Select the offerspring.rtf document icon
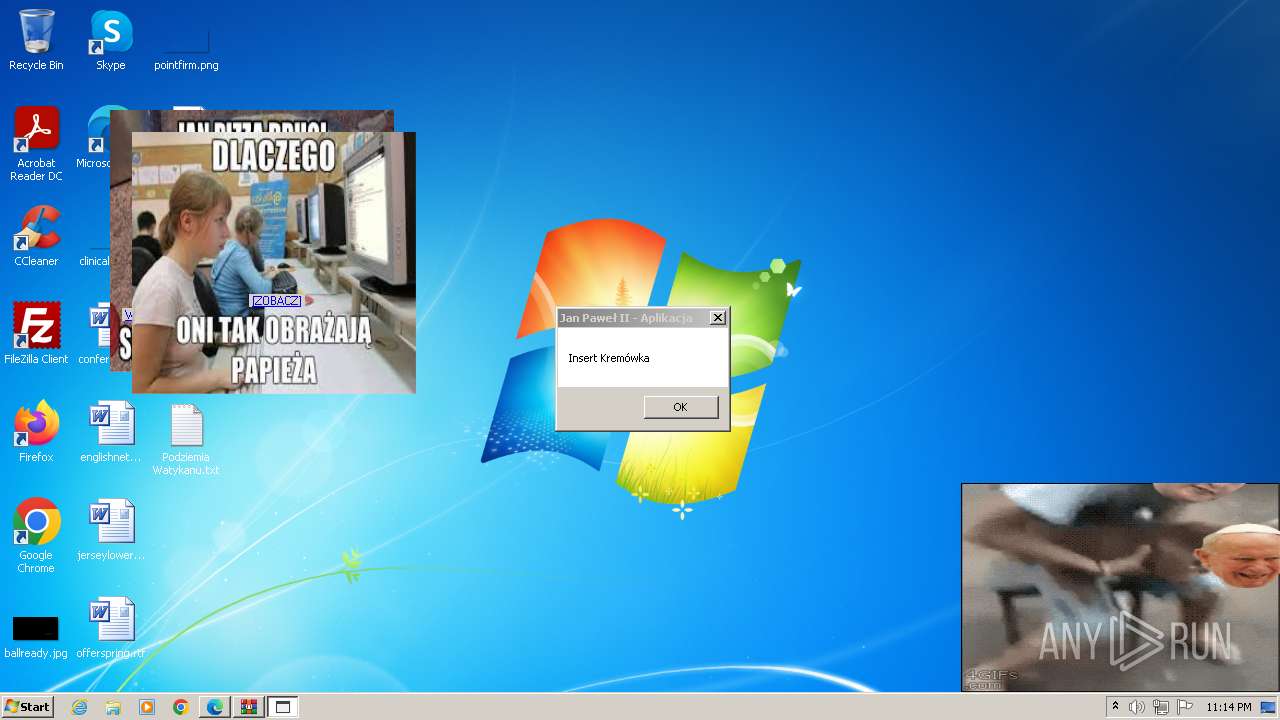This screenshot has width=1280, height=720. [111, 627]
